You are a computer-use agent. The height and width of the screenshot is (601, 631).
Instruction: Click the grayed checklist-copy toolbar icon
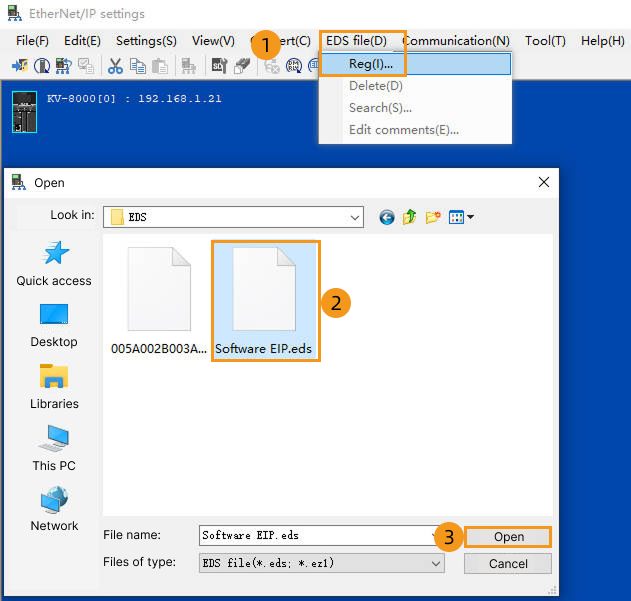(86, 66)
